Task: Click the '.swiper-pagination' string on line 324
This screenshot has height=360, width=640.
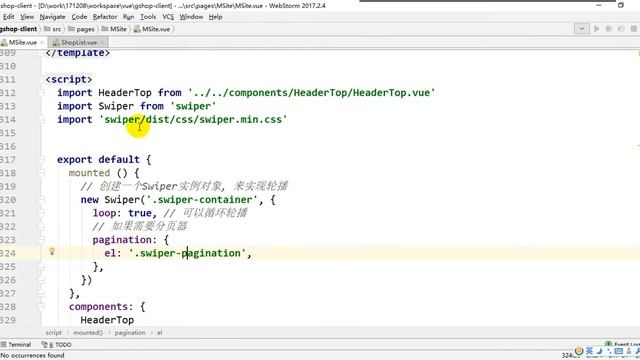Action: tap(187, 253)
